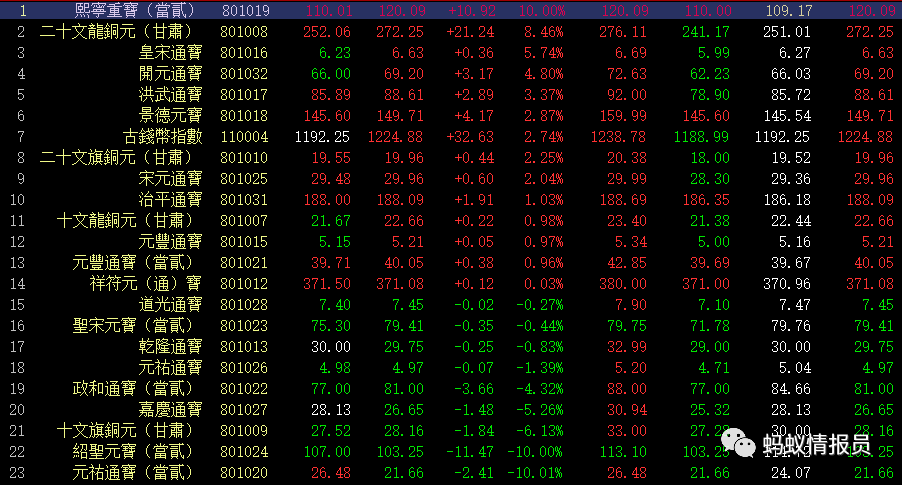This screenshot has height=485, width=902.
Task: Open 十文龍銅元（甘肅） entry
Action: pos(125,221)
